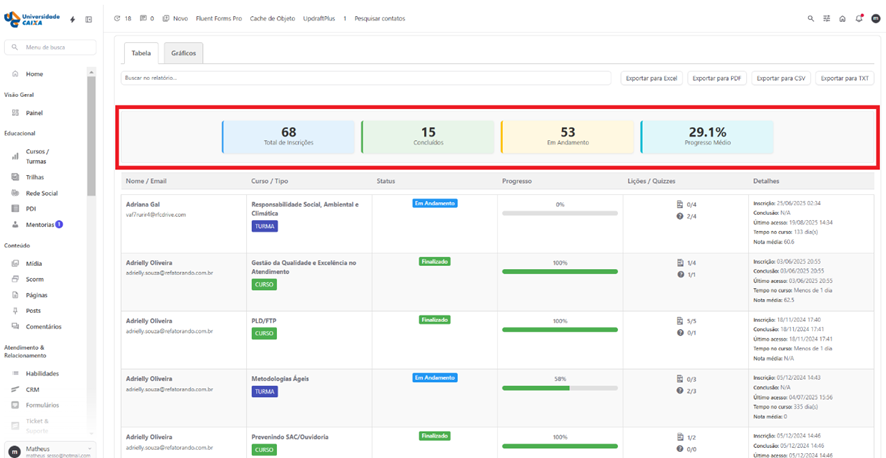886x458 pixels.
Task: Open the notifications bell icon
Action: pos(858,18)
